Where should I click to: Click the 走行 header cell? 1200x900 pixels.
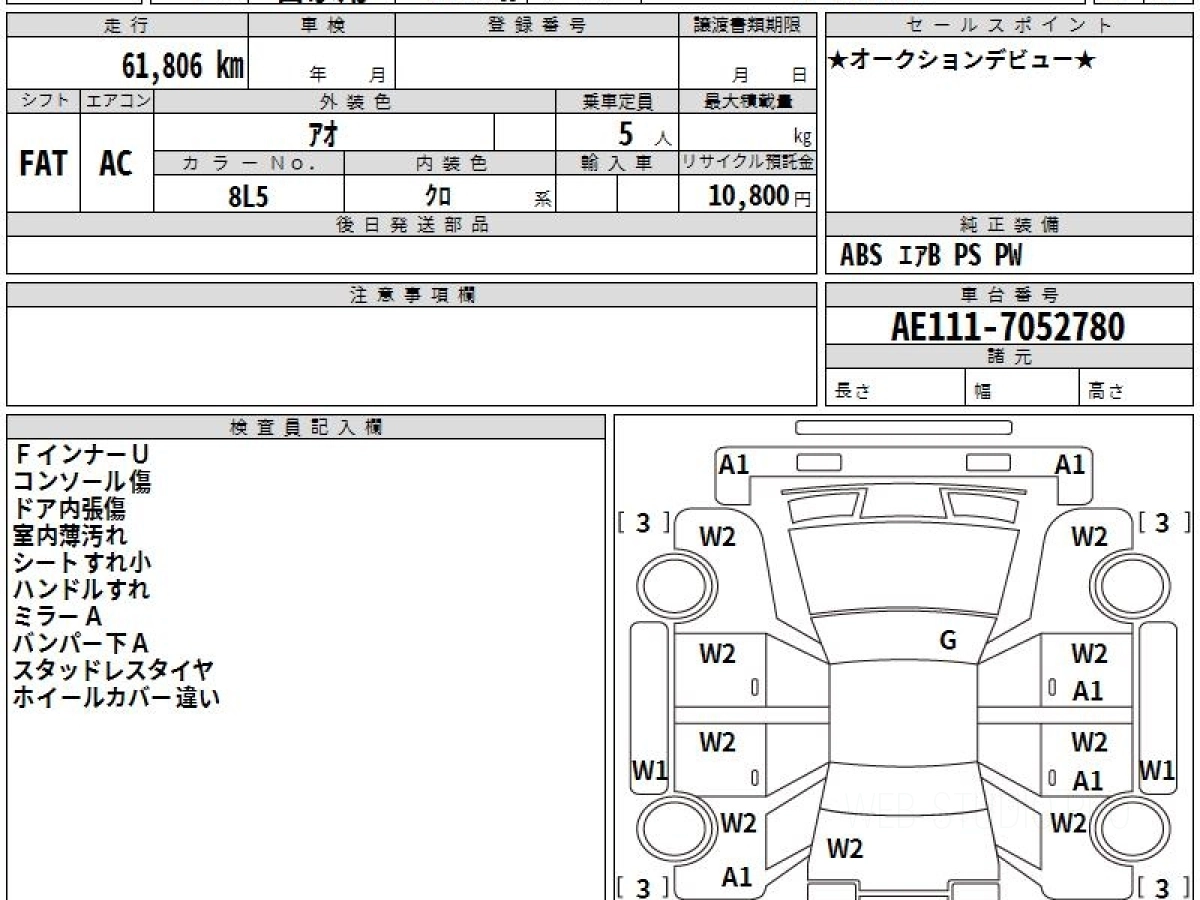(x=127, y=26)
